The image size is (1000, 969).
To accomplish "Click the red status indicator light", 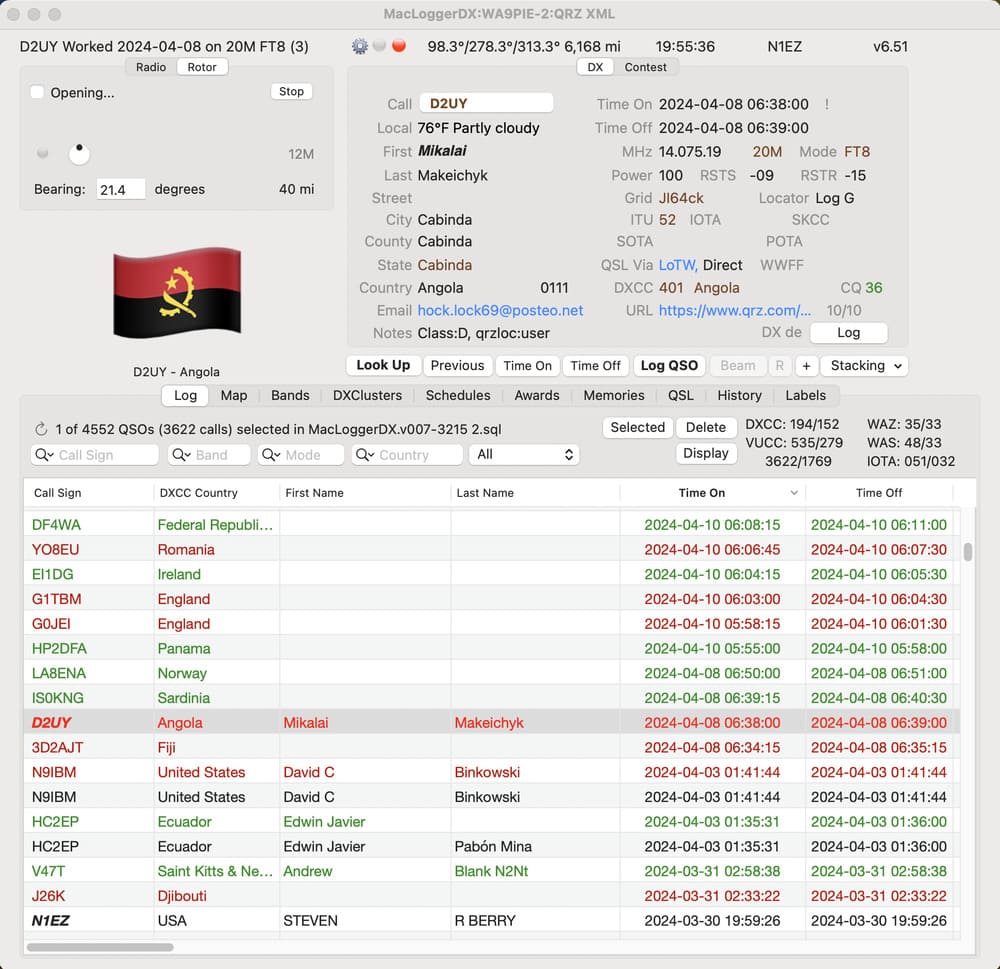I will (x=399, y=45).
